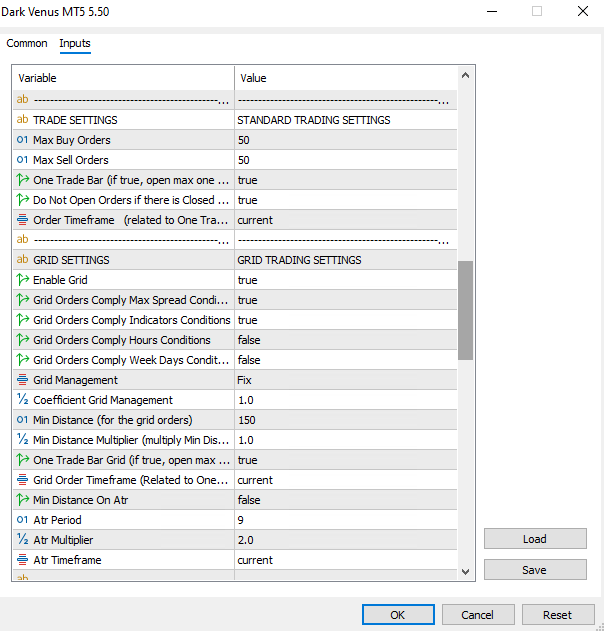
Task: Select the Inputs tab
Action: [75, 44]
